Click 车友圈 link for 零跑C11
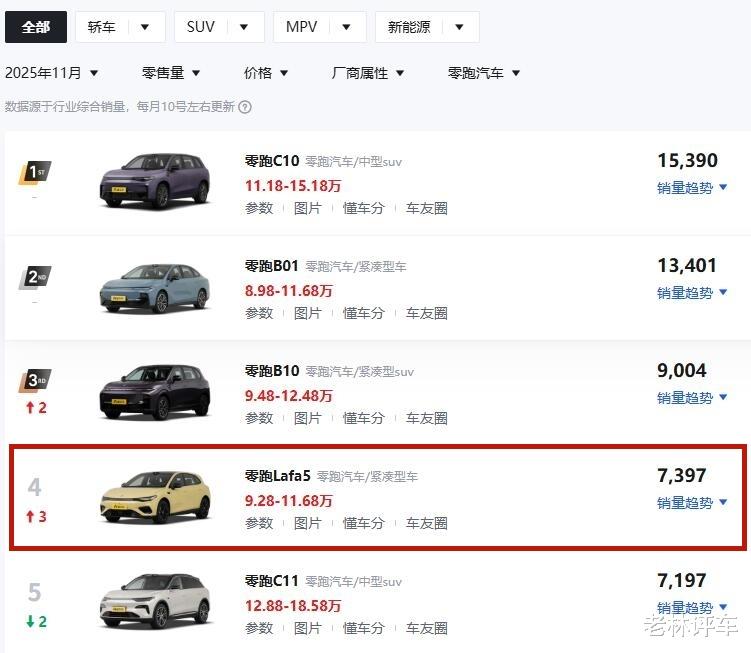The height and width of the screenshot is (653, 751). coord(426,628)
